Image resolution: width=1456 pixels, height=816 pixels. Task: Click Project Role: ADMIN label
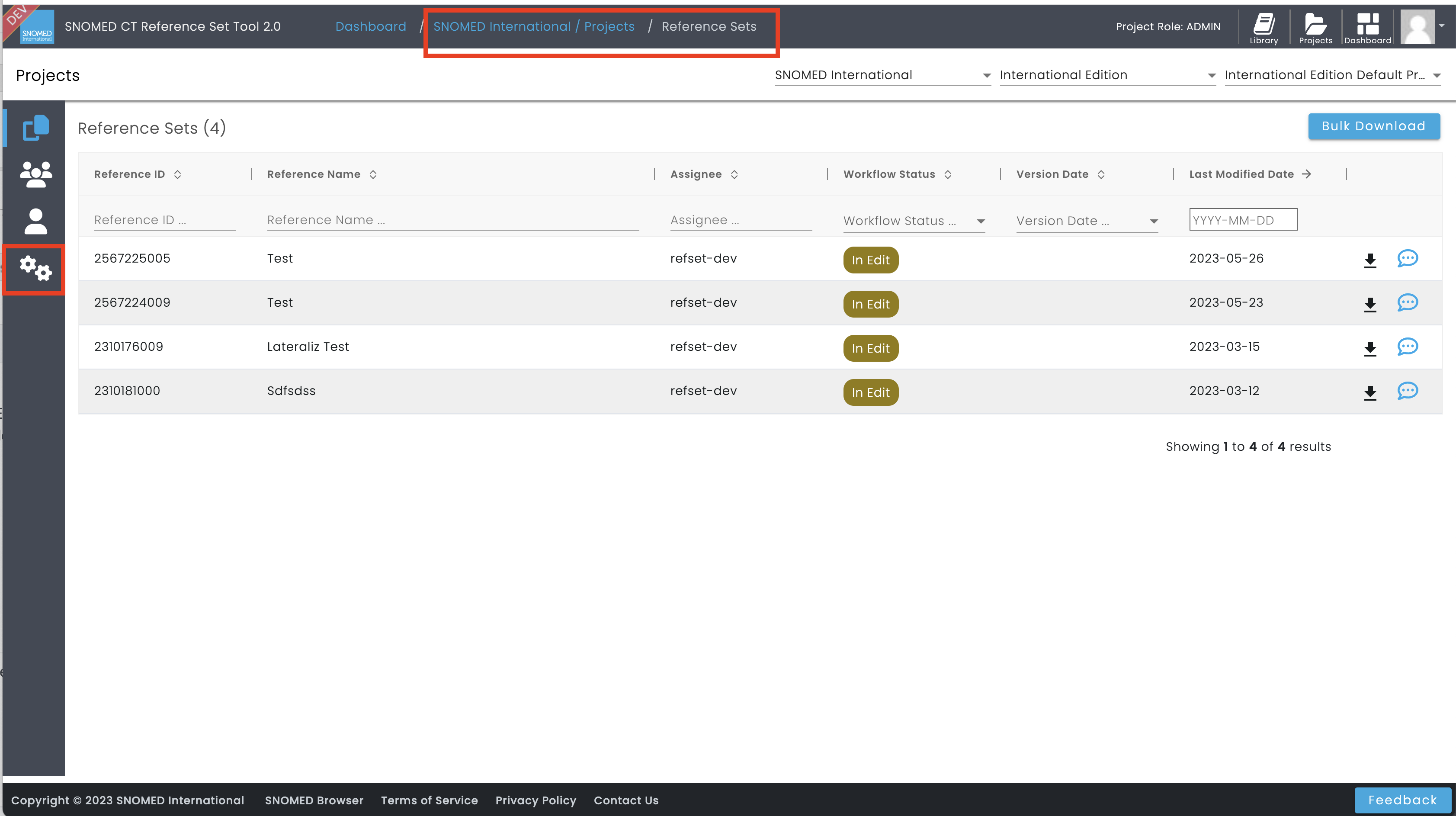click(x=1168, y=26)
